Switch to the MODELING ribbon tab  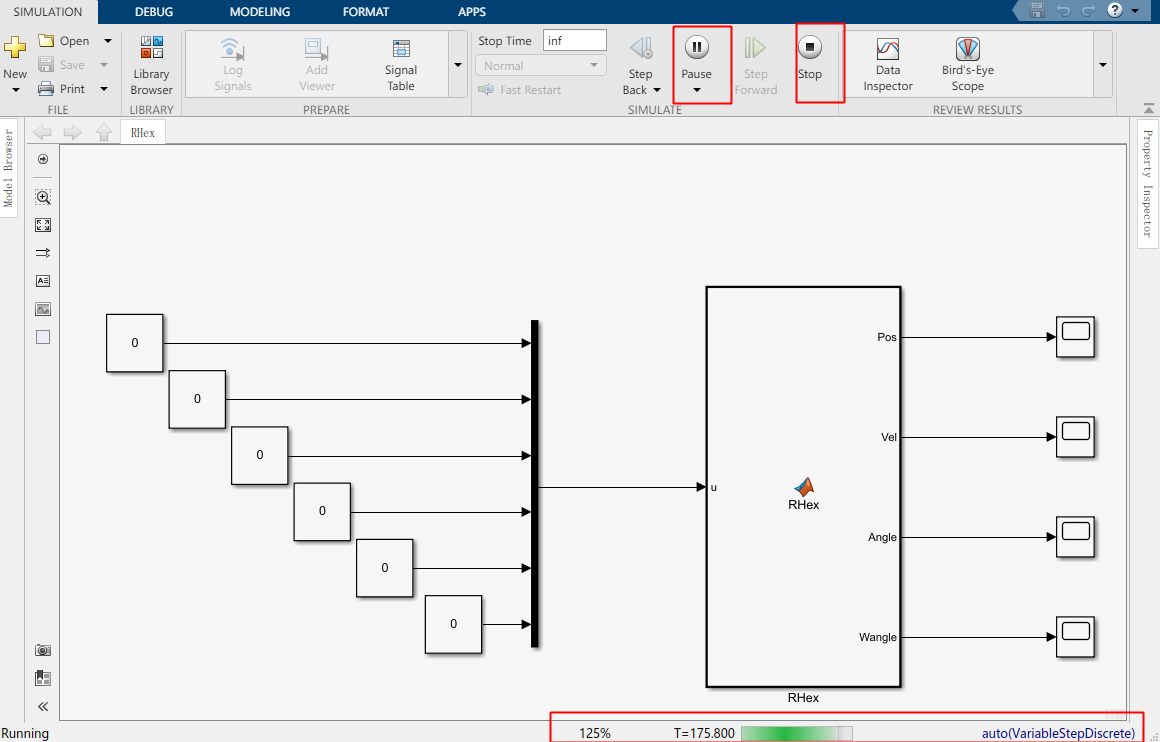click(x=259, y=12)
